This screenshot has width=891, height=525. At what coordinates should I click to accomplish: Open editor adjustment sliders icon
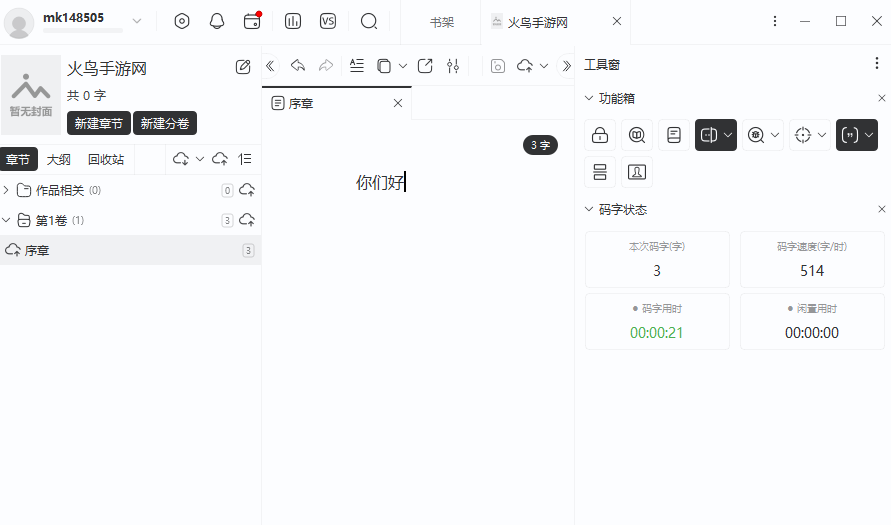pos(453,66)
